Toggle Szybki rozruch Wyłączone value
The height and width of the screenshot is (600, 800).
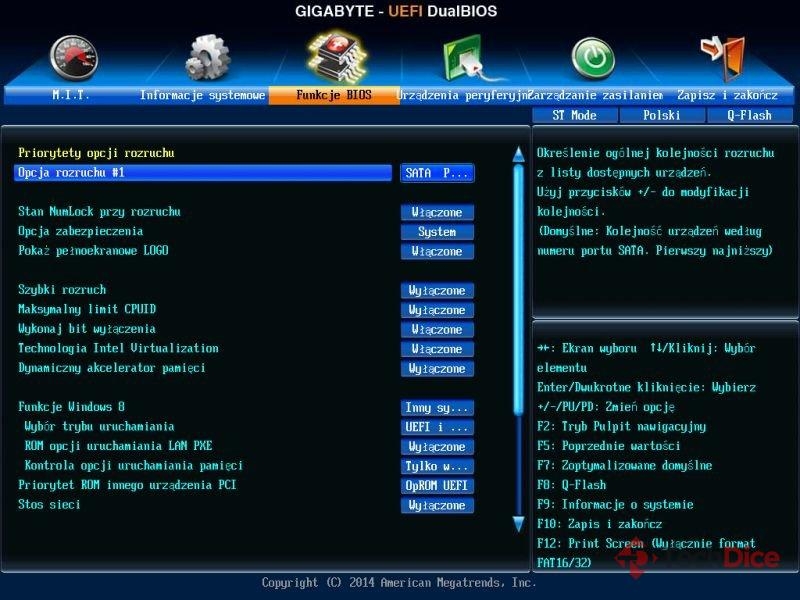click(437, 290)
